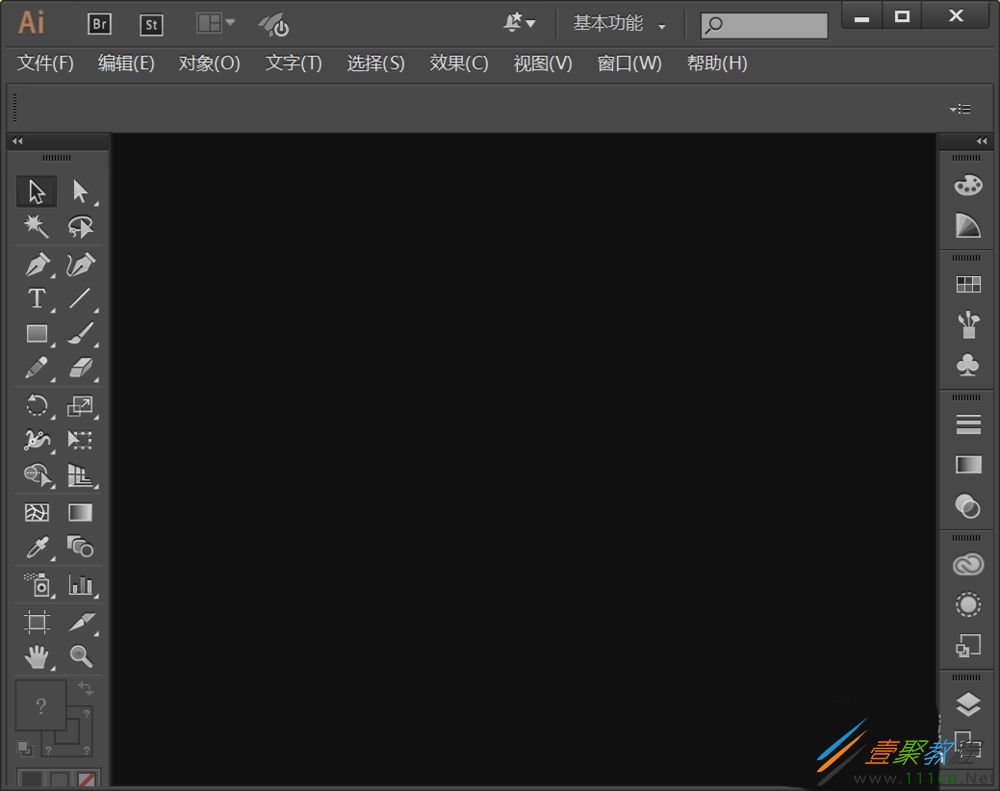Choose the Lasso tool

click(80, 226)
